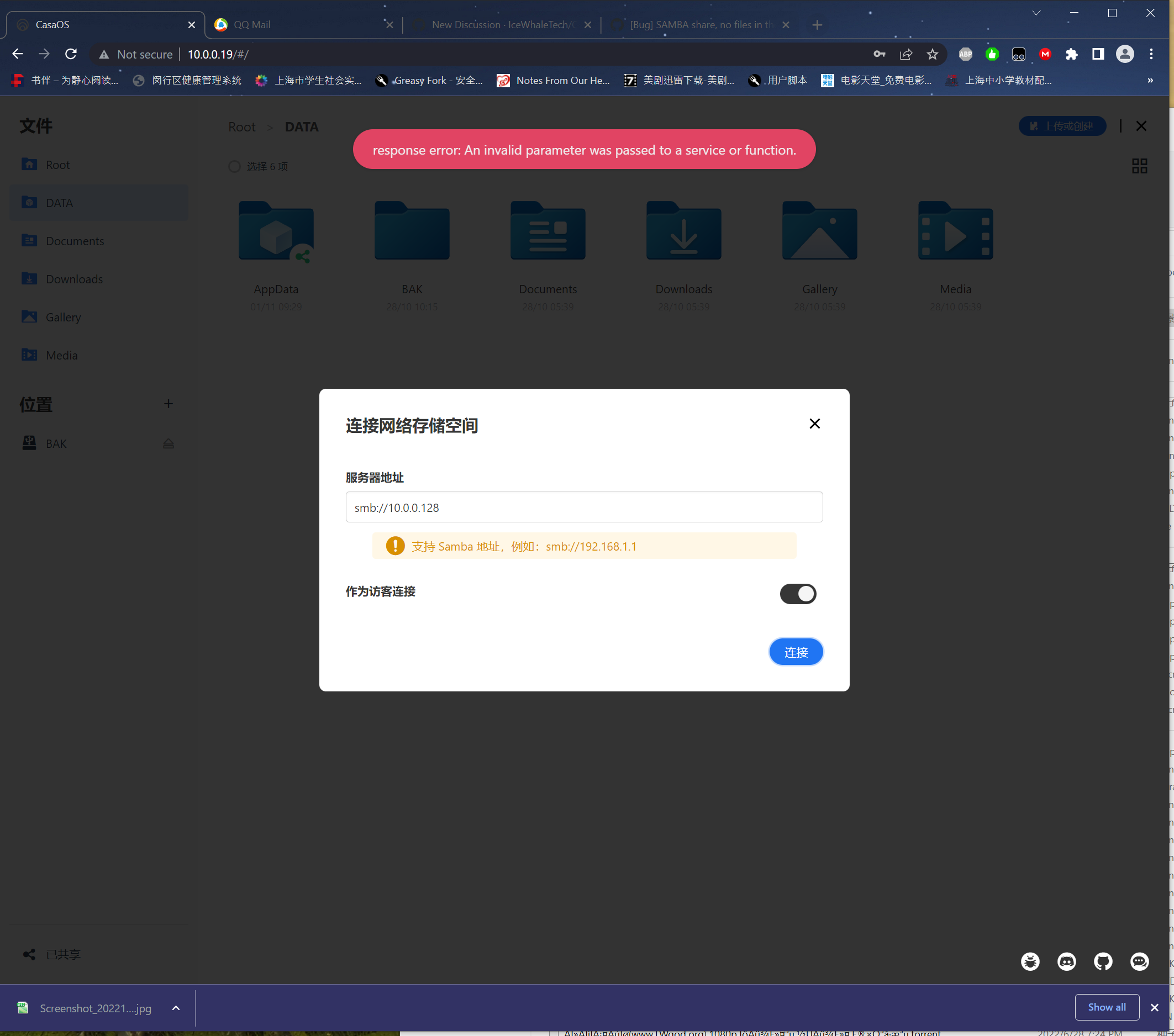The height and width of the screenshot is (1036, 1174).
Task: Click the blue 连接 connect button
Action: [796, 652]
